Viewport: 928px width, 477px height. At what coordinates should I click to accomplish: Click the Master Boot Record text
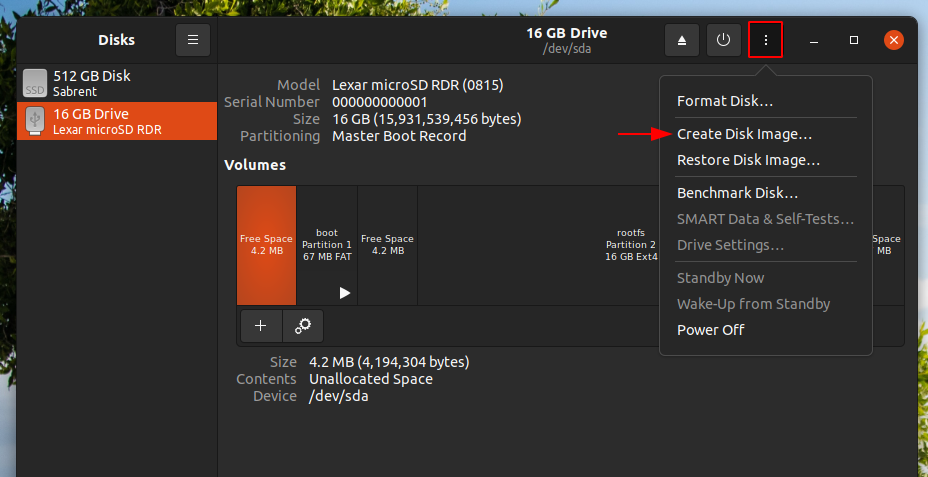tap(399, 136)
